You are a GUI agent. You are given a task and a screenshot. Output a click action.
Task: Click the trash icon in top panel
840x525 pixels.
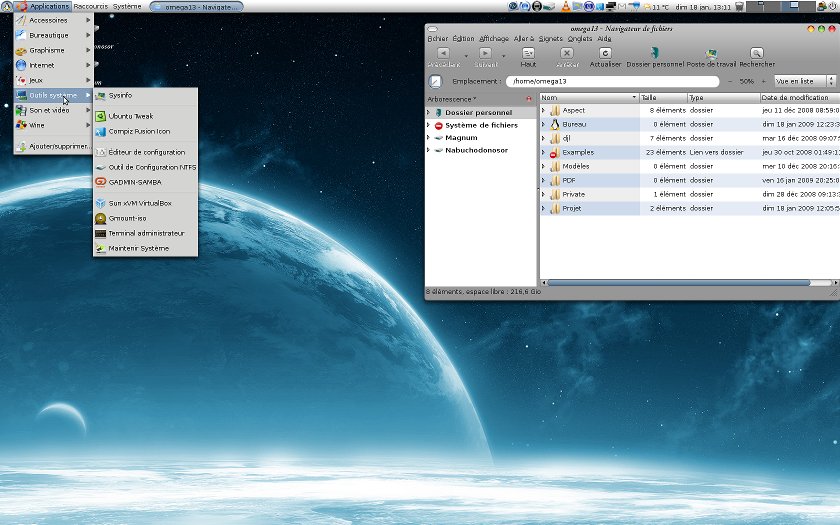point(740,6)
